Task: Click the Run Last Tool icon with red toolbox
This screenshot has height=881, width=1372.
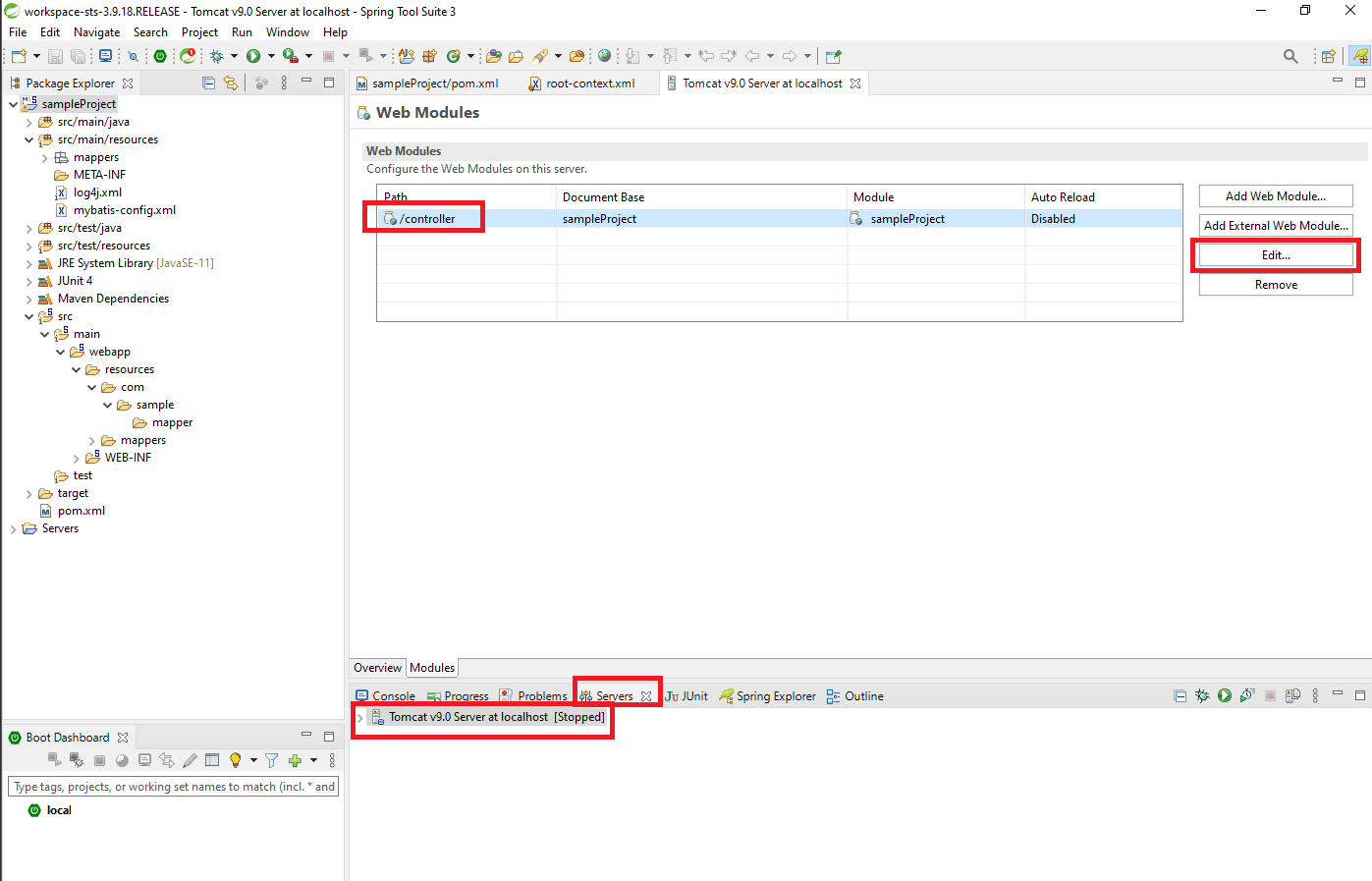Action: pyautogui.click(x=290, y=56)
